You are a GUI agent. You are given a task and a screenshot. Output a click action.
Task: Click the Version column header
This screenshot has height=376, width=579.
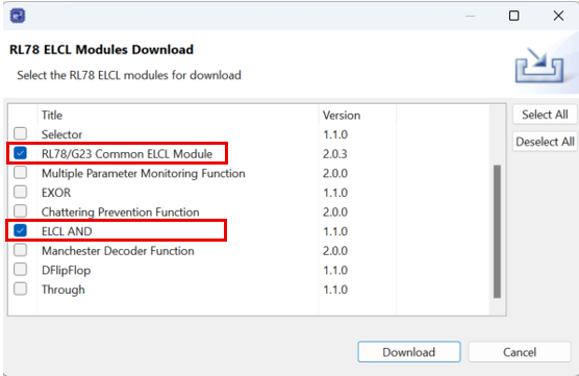coord(342,115)
